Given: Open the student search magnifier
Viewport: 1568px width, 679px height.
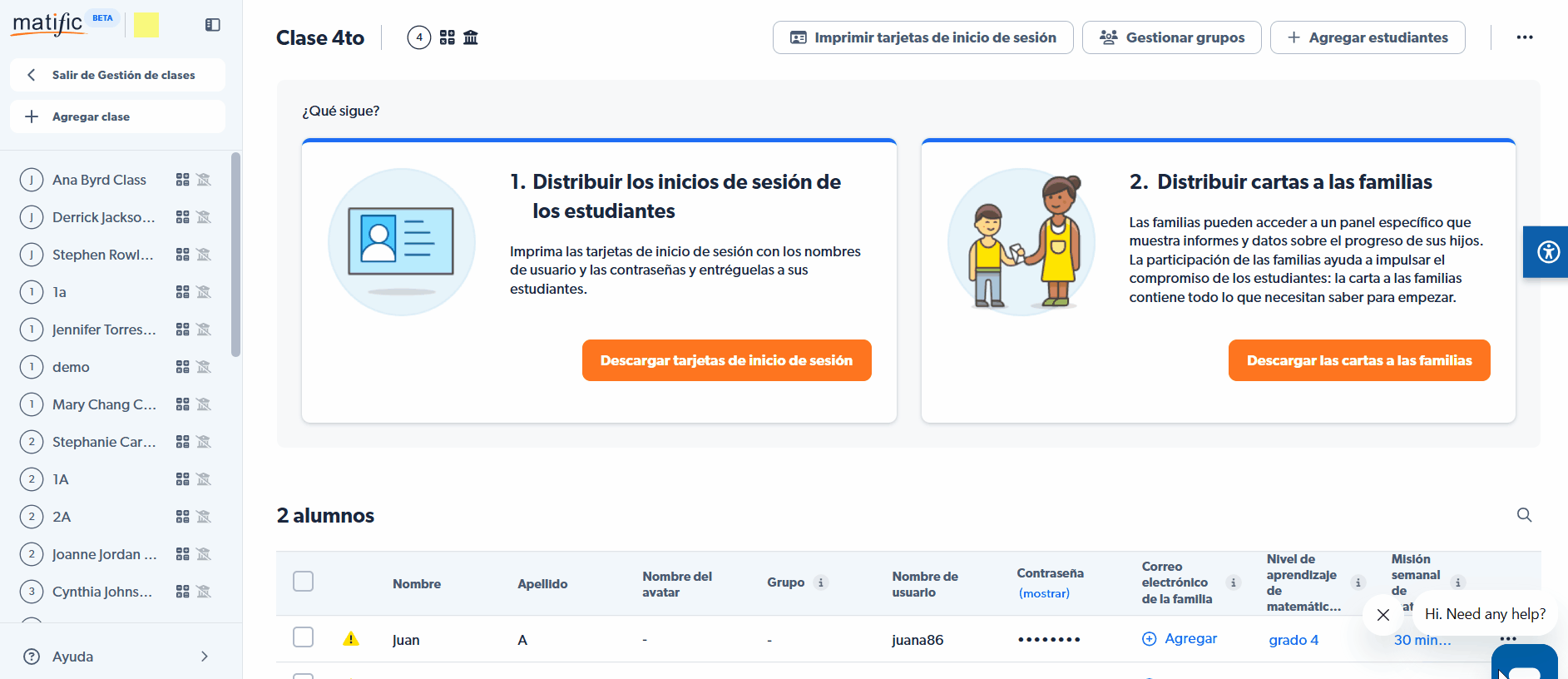Looking at the screenshot, I should click(1524, 515).
